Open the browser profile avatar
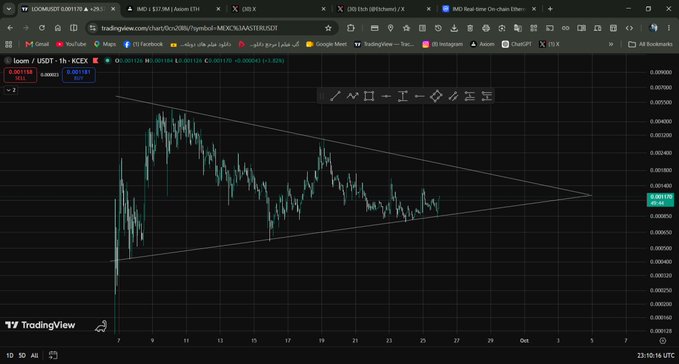679x364 pixels. point(653,28)
